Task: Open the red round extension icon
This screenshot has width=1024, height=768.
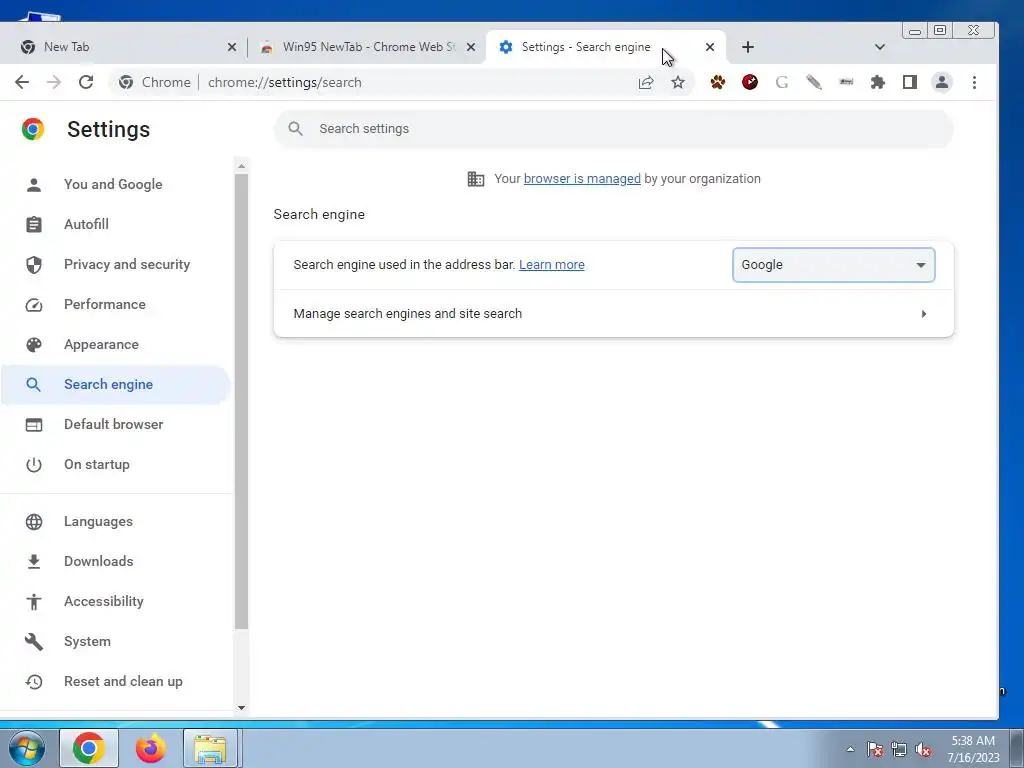Action: [x=750, y=82]
